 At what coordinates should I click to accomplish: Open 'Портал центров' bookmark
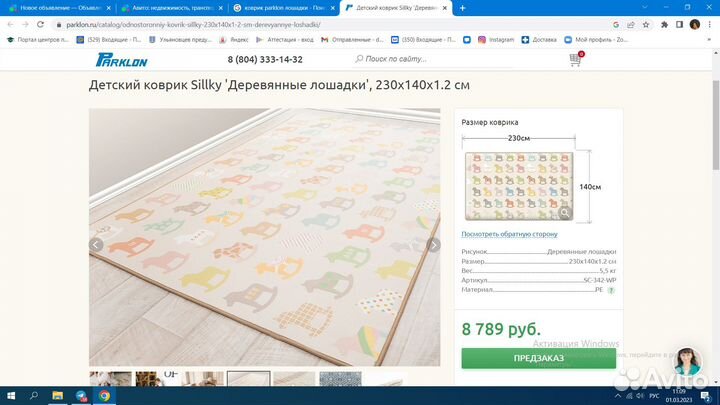[x=37, y=40]
